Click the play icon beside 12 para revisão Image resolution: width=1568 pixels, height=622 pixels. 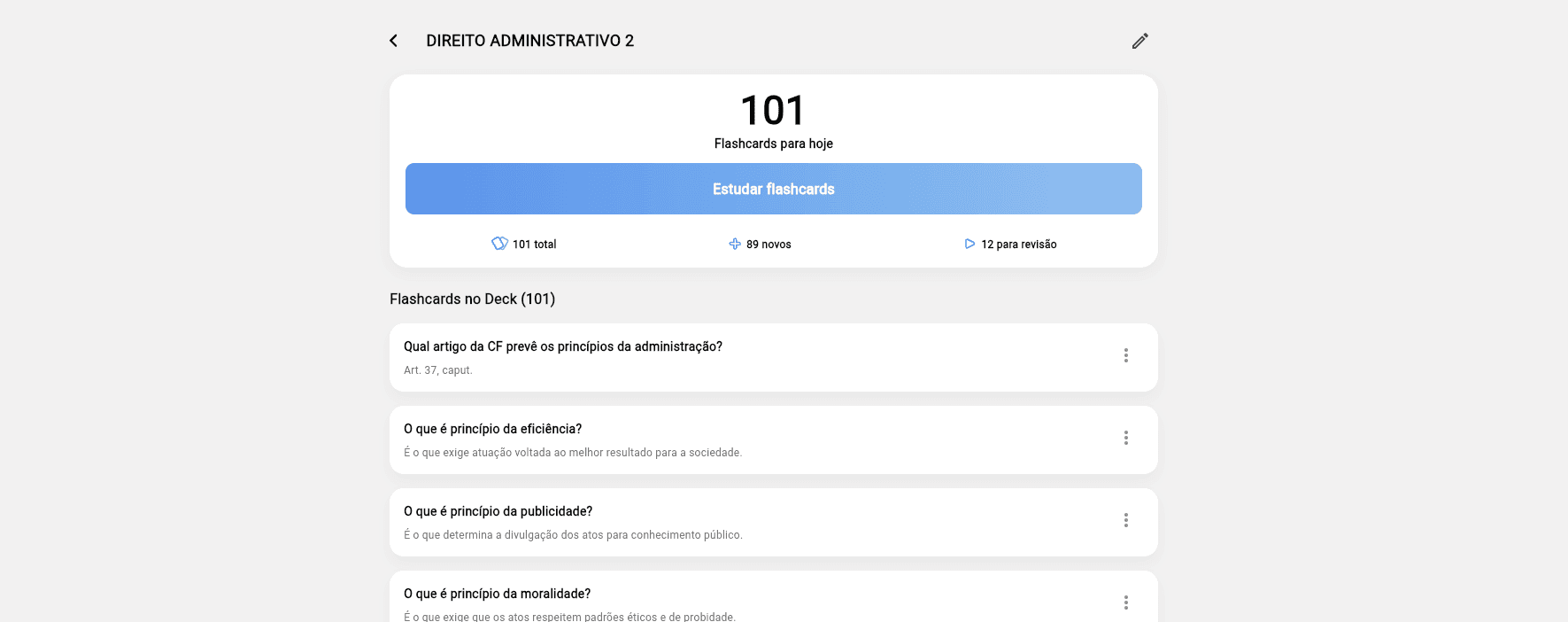pos(969,244)
